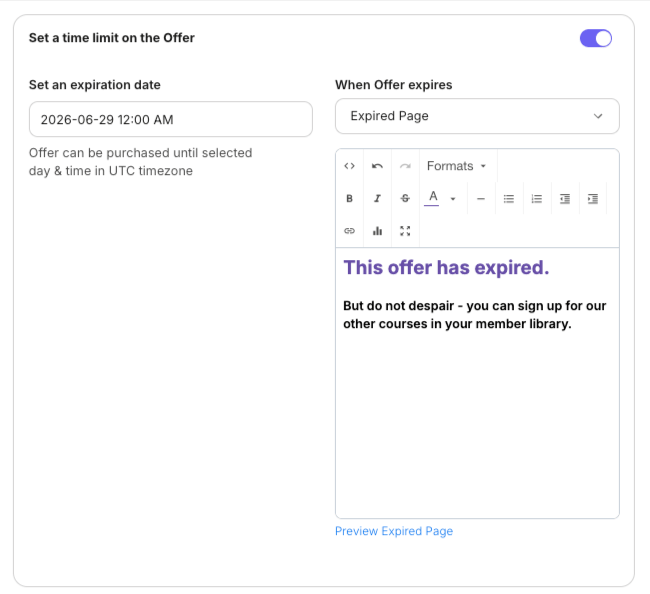Switch the editor to fullscreen mode

click(405, 230)
